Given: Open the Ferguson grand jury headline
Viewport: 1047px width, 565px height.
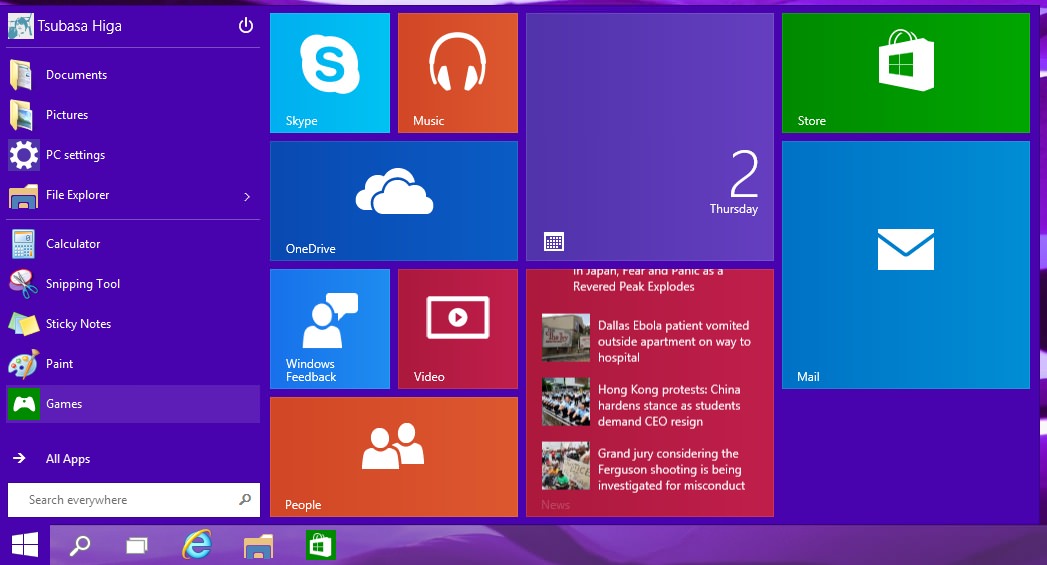Looking at the screenshot, I should (671, 469).
